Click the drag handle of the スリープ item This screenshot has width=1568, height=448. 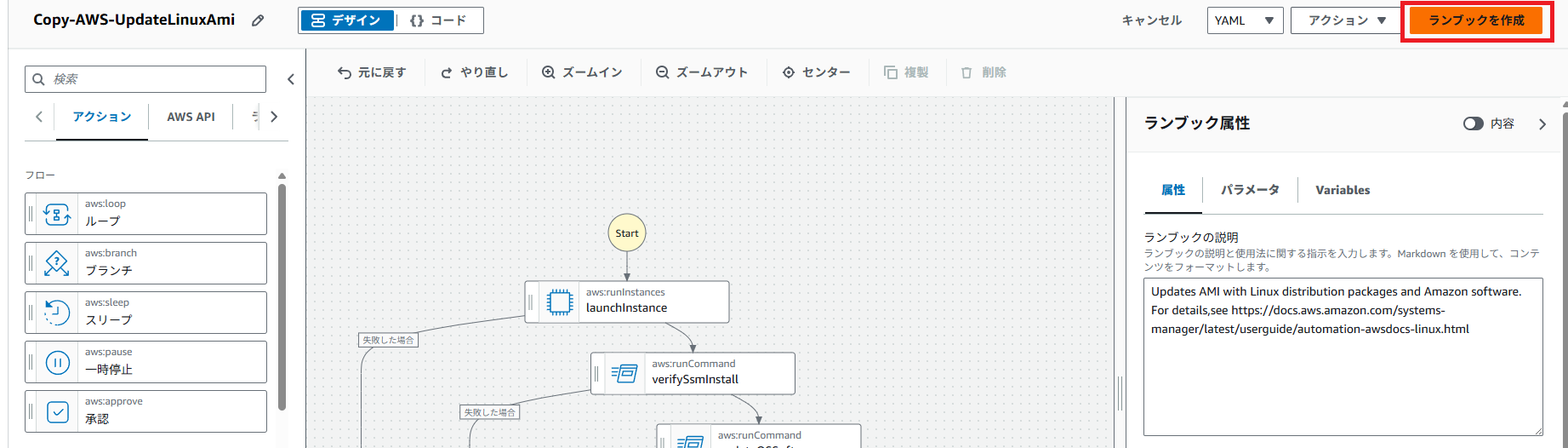coord(31,313)
